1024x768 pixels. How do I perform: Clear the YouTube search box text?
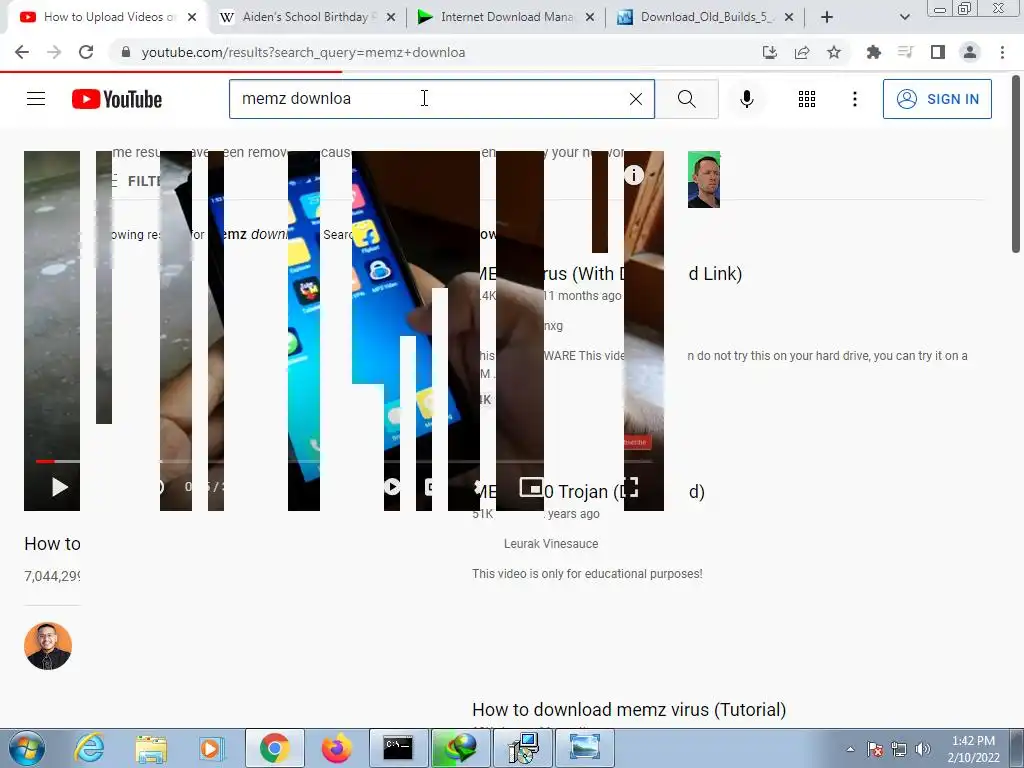tap(635, 99)
